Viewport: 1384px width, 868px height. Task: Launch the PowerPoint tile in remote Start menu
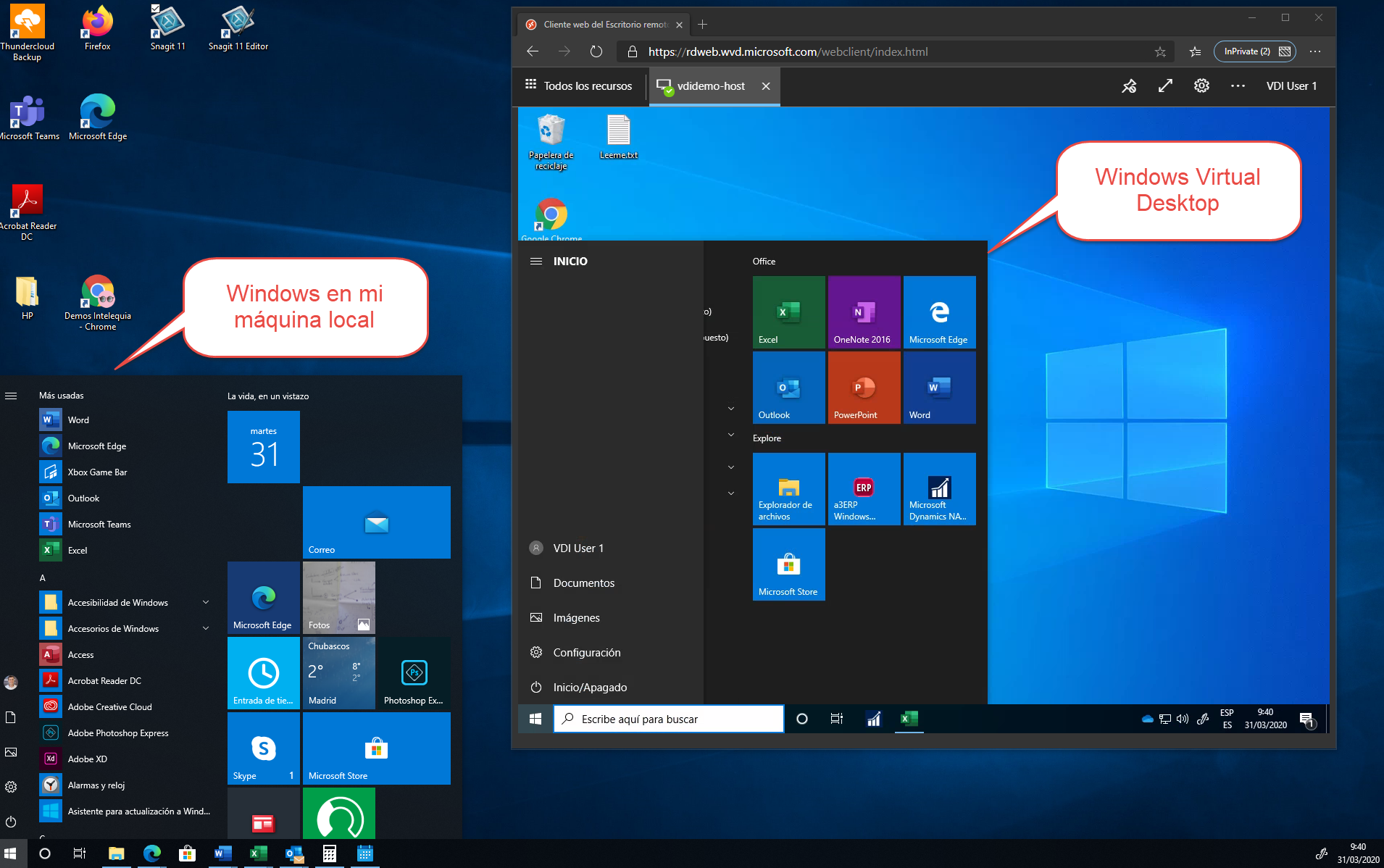[864, 388]
